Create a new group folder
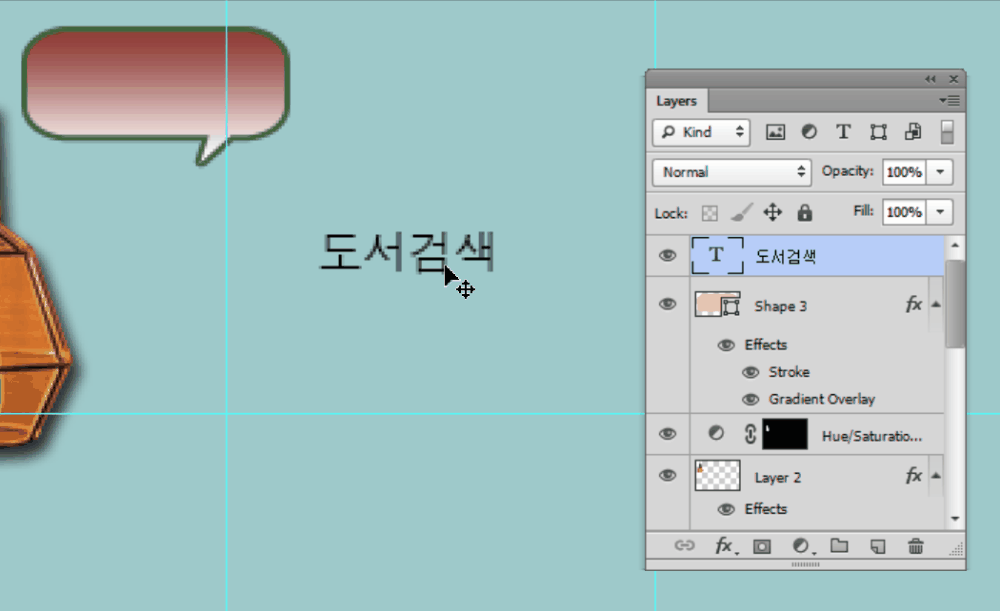This screenshot has height=611, width=1000. pos(839,545)
